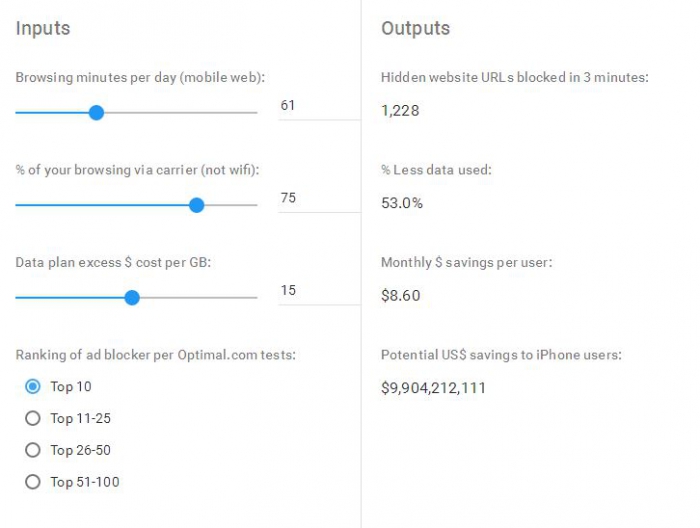Click the Top 51-100 label text

coord(85,482)
